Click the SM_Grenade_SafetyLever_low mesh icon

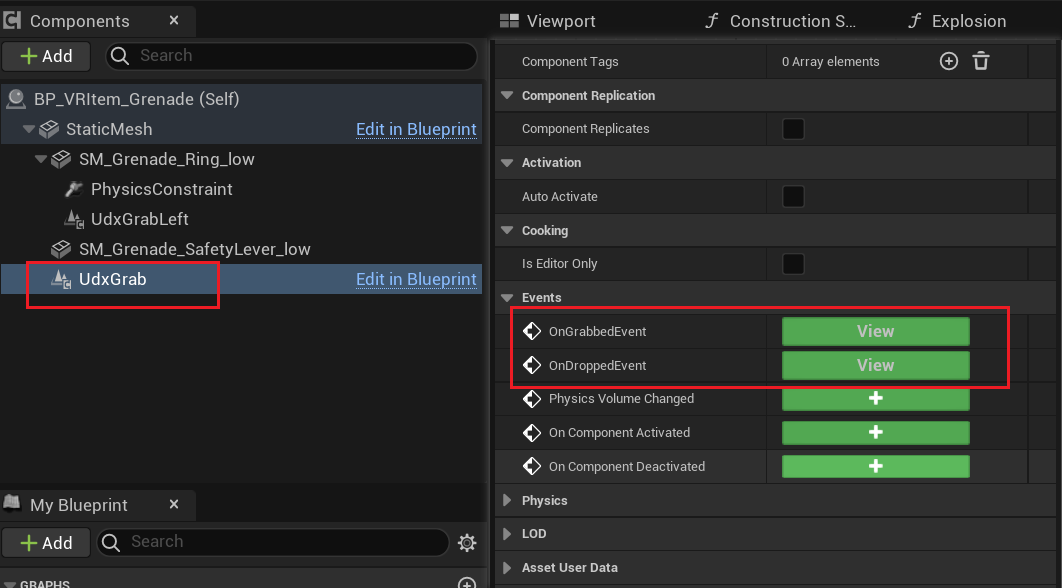(61, 250)
